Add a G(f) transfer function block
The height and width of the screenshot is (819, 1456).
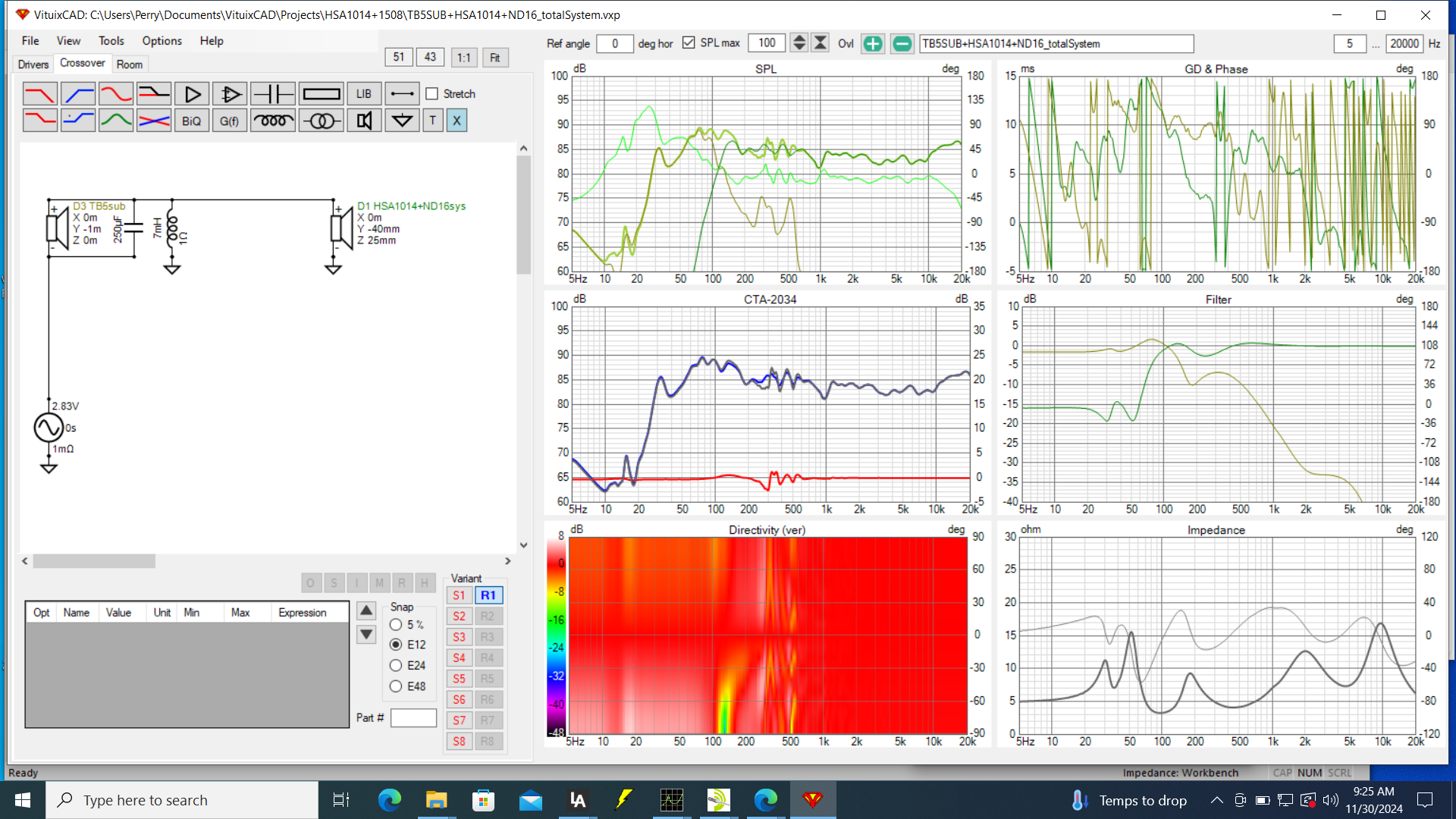pos(230,121)
